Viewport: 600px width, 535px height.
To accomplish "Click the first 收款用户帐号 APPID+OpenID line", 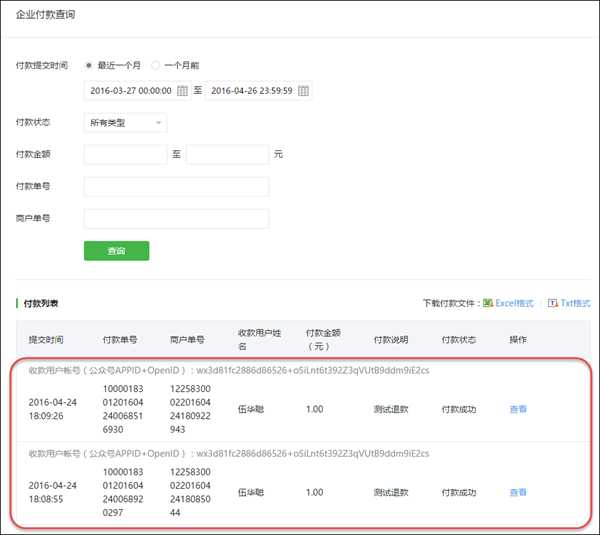I will point(229,370).
